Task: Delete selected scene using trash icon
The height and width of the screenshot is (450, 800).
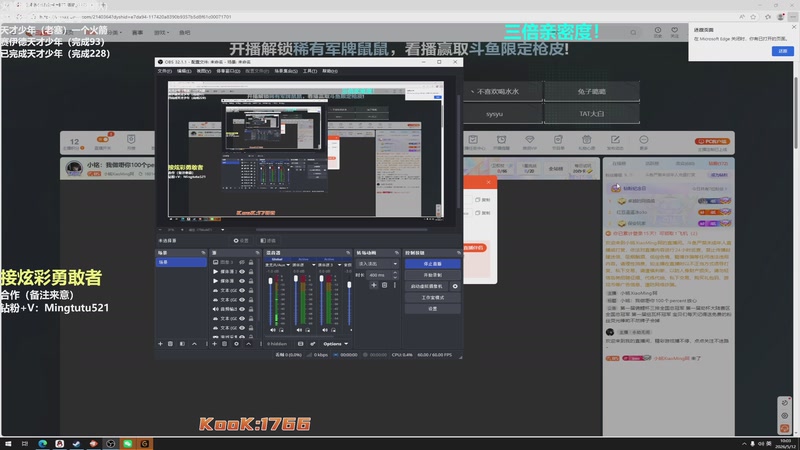Action: pos(170,344)
